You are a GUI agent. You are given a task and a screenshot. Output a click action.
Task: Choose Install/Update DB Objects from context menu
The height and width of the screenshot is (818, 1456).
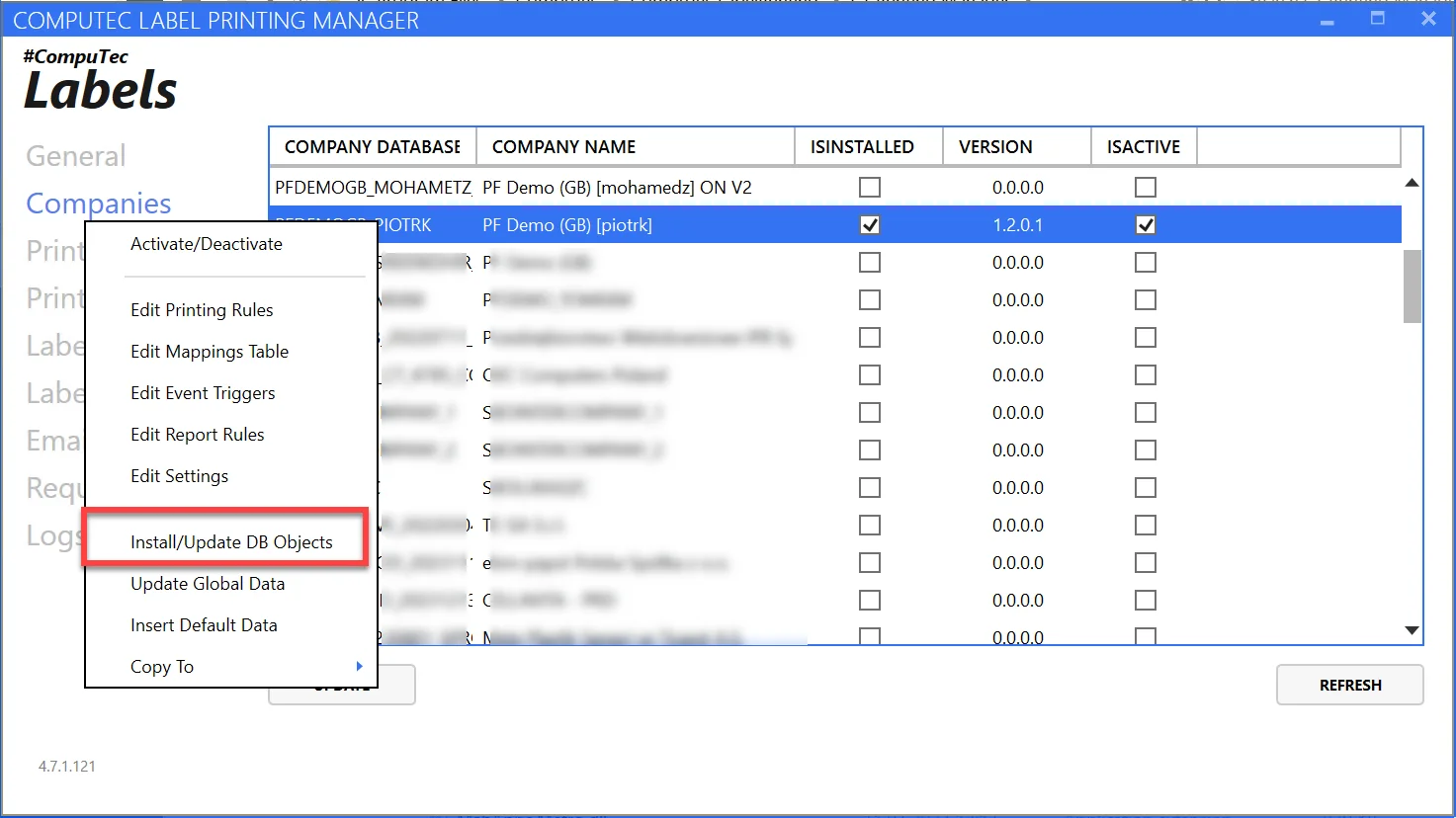(231, 542)
